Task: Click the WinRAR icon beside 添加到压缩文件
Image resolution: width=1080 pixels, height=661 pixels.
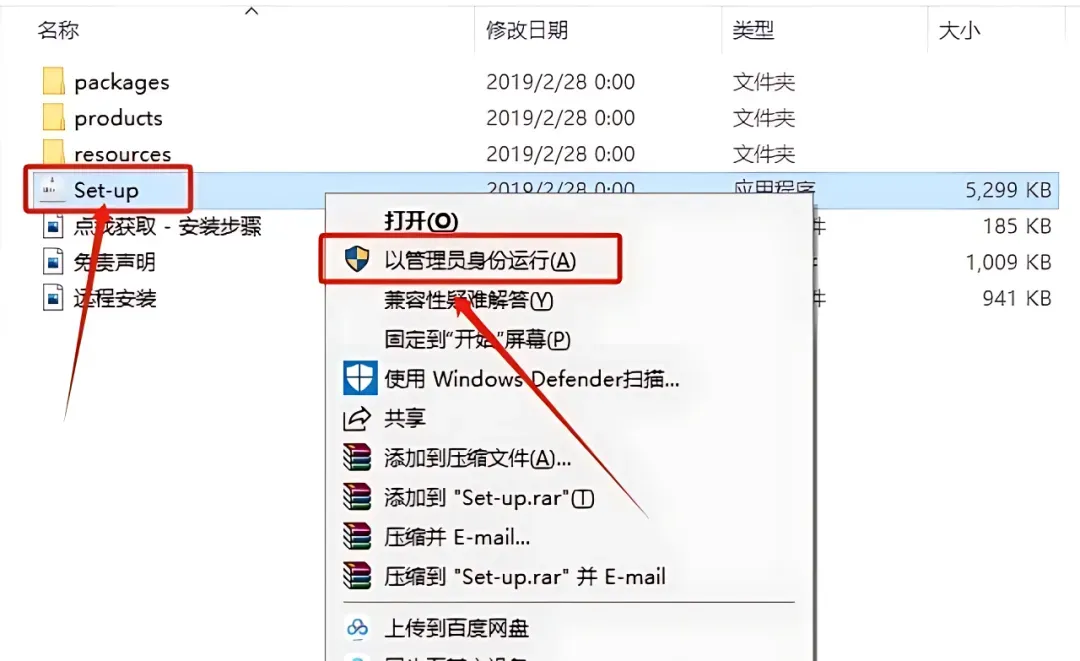Action: [x=357, y=457]
